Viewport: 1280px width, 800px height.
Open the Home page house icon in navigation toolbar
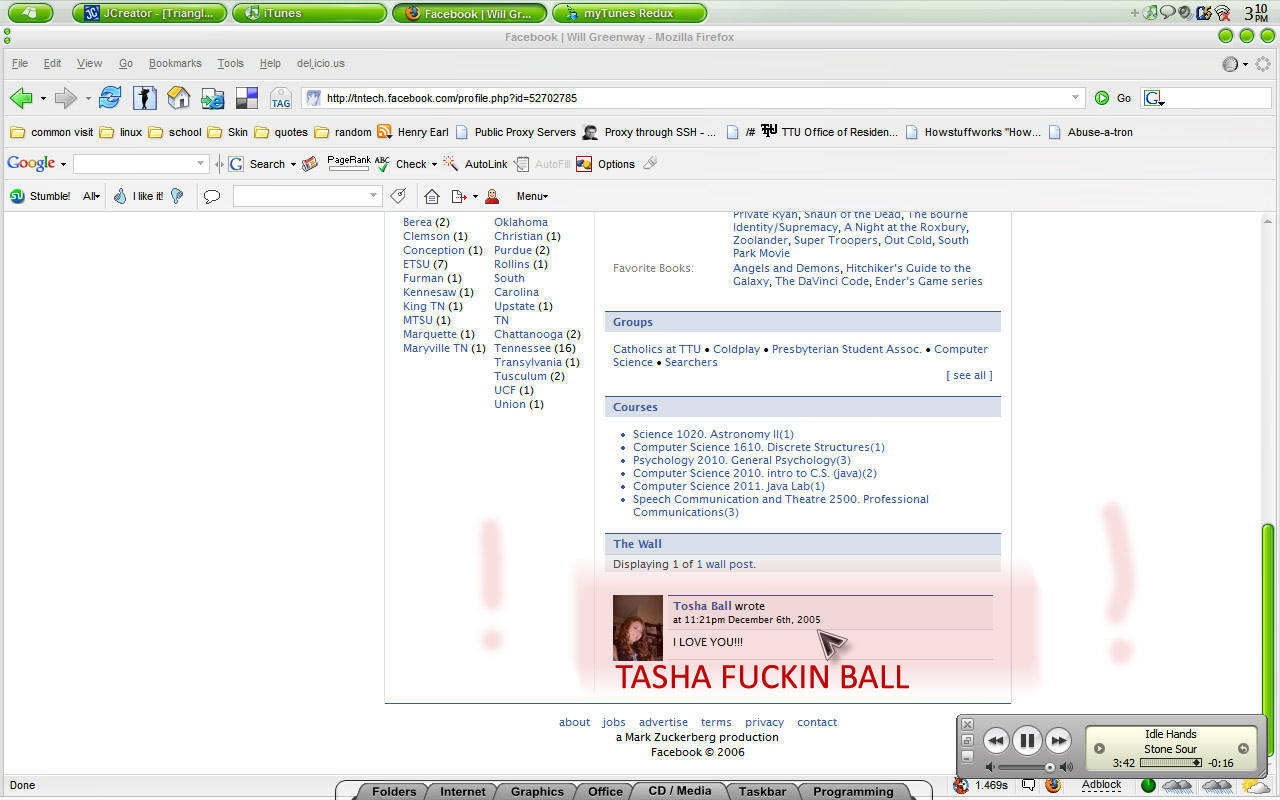point(178,98)
